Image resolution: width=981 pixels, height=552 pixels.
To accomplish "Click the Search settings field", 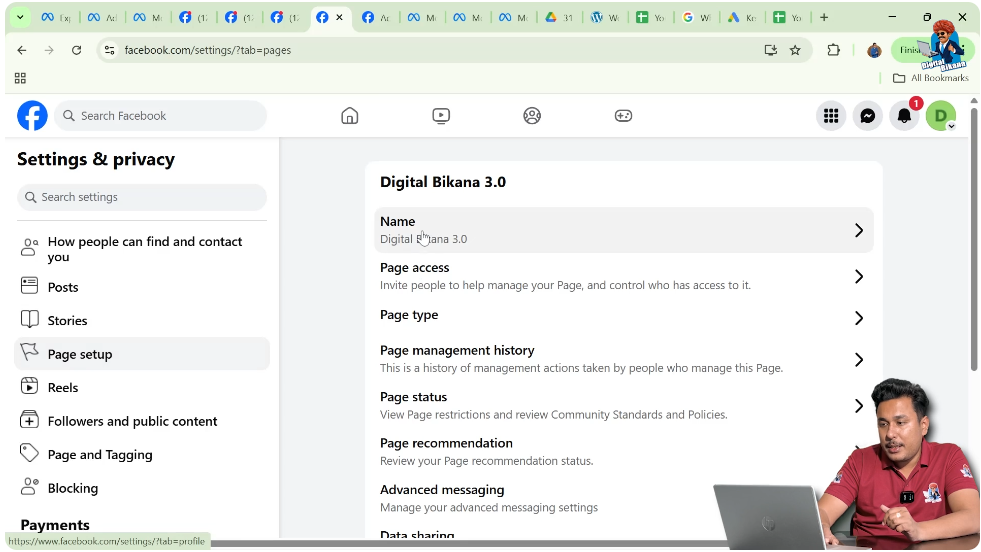I will pyautogui.click(x=142, y=197).
